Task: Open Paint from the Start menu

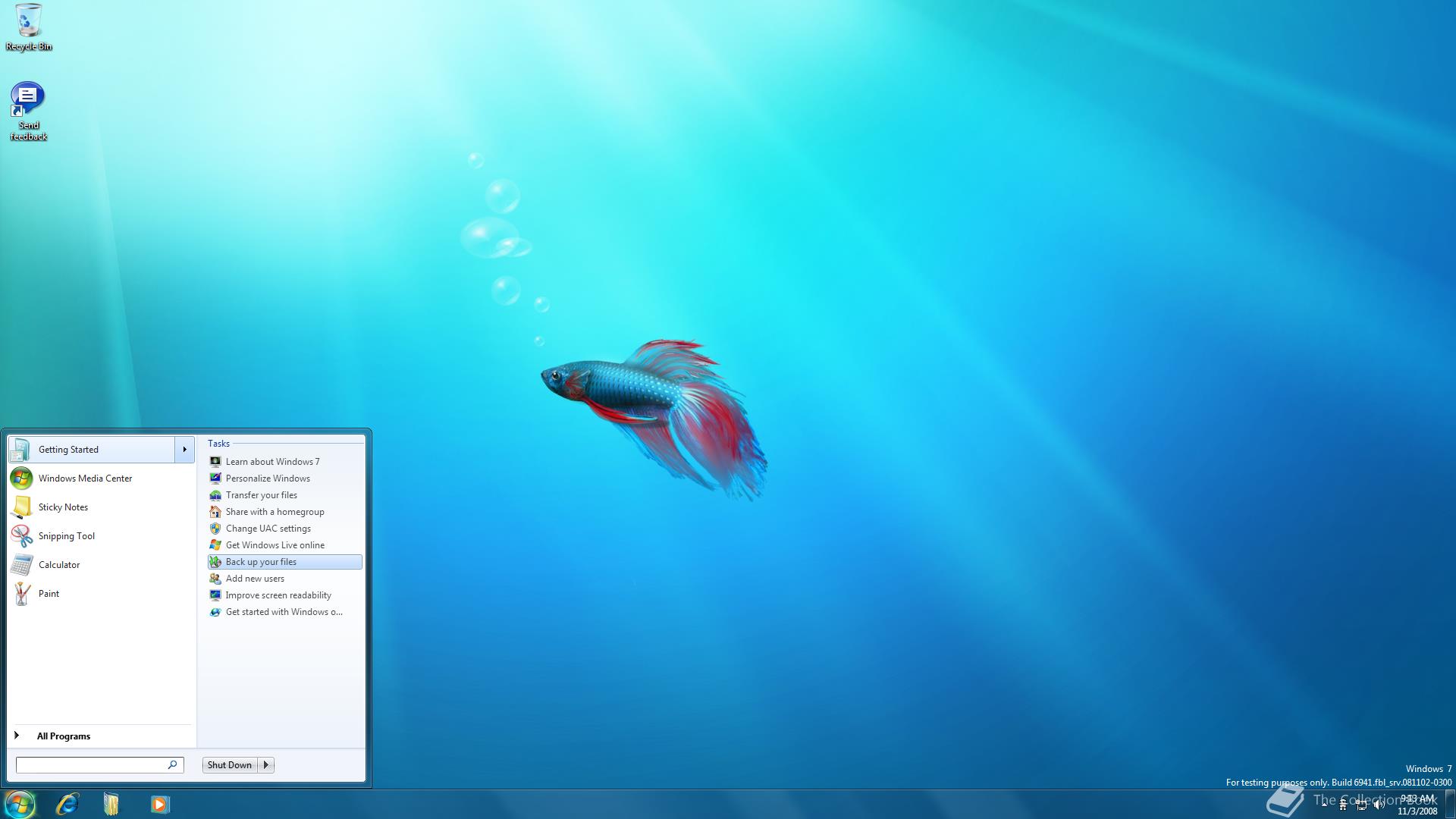Action: [102, 594]
